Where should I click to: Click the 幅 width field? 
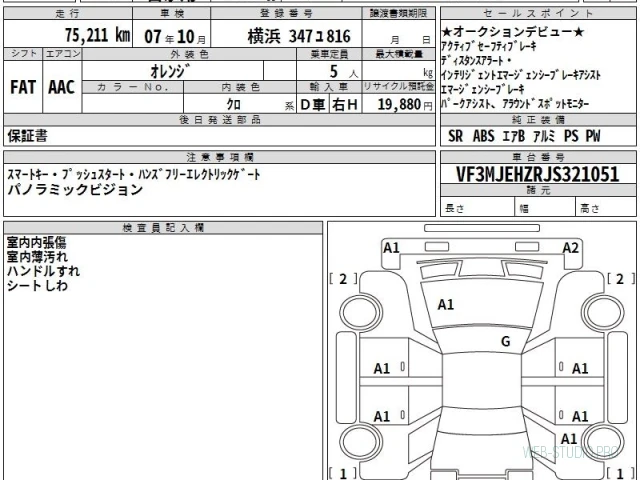coord(545,207)
